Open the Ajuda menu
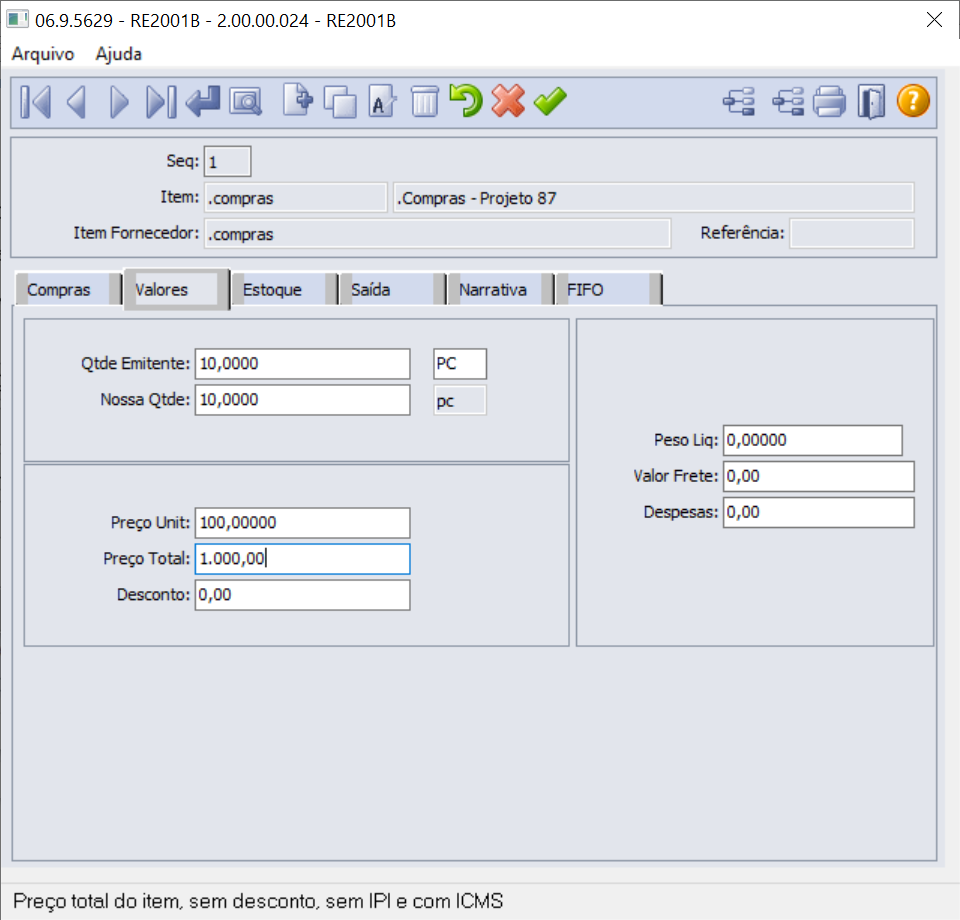 118,54
